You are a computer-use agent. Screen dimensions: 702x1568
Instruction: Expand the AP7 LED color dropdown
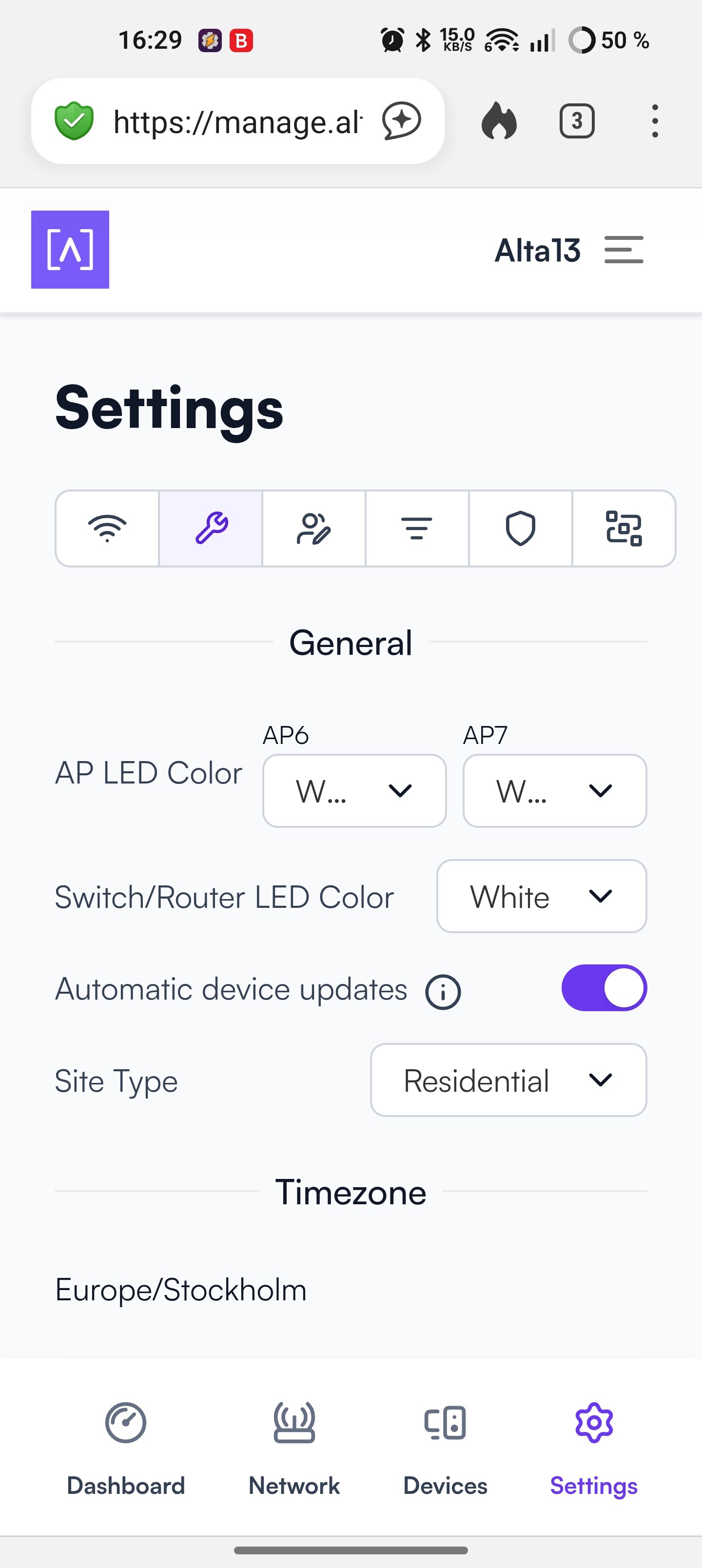click(555, 791)
